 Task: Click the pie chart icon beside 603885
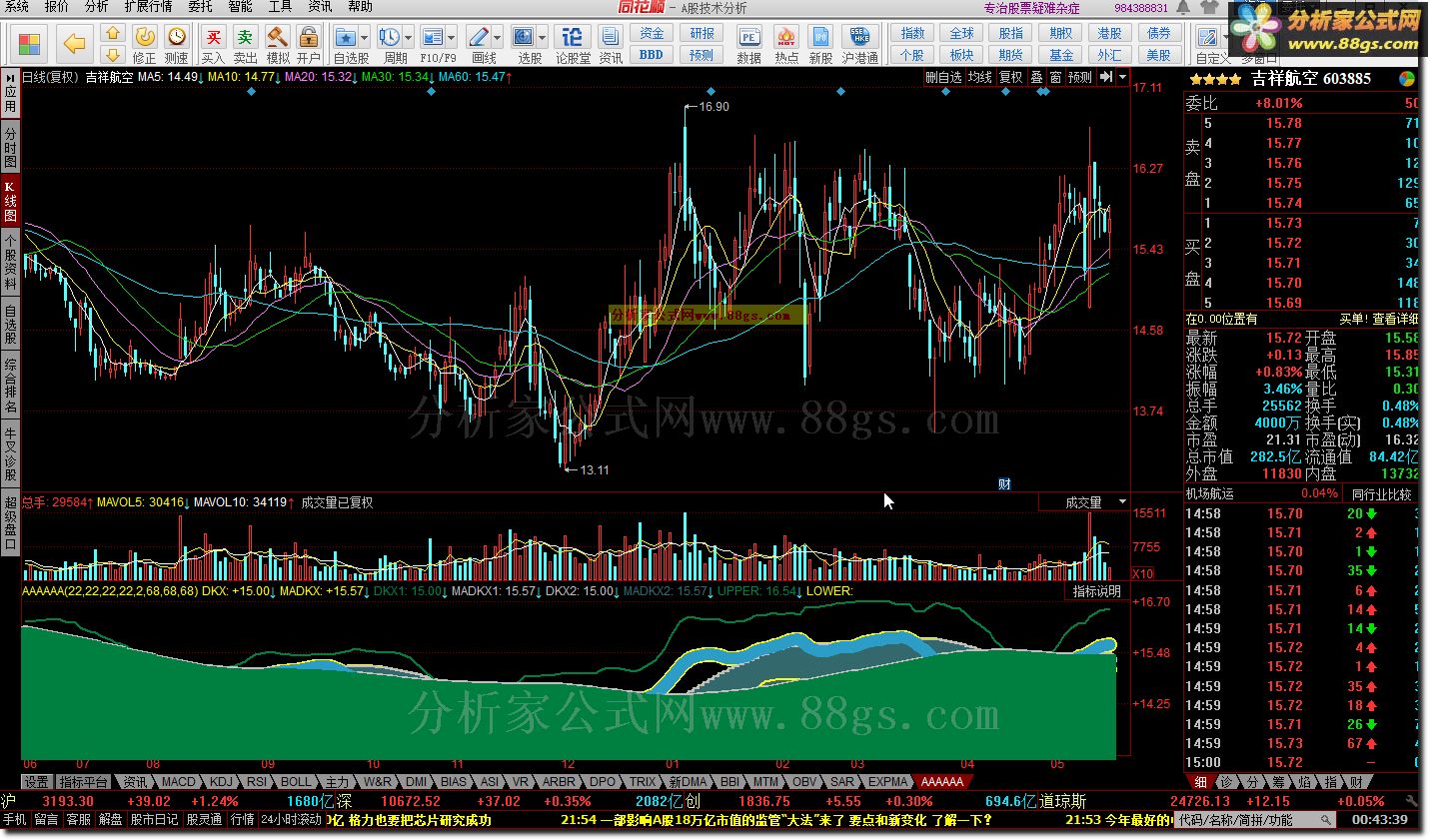coord(1407,79)
